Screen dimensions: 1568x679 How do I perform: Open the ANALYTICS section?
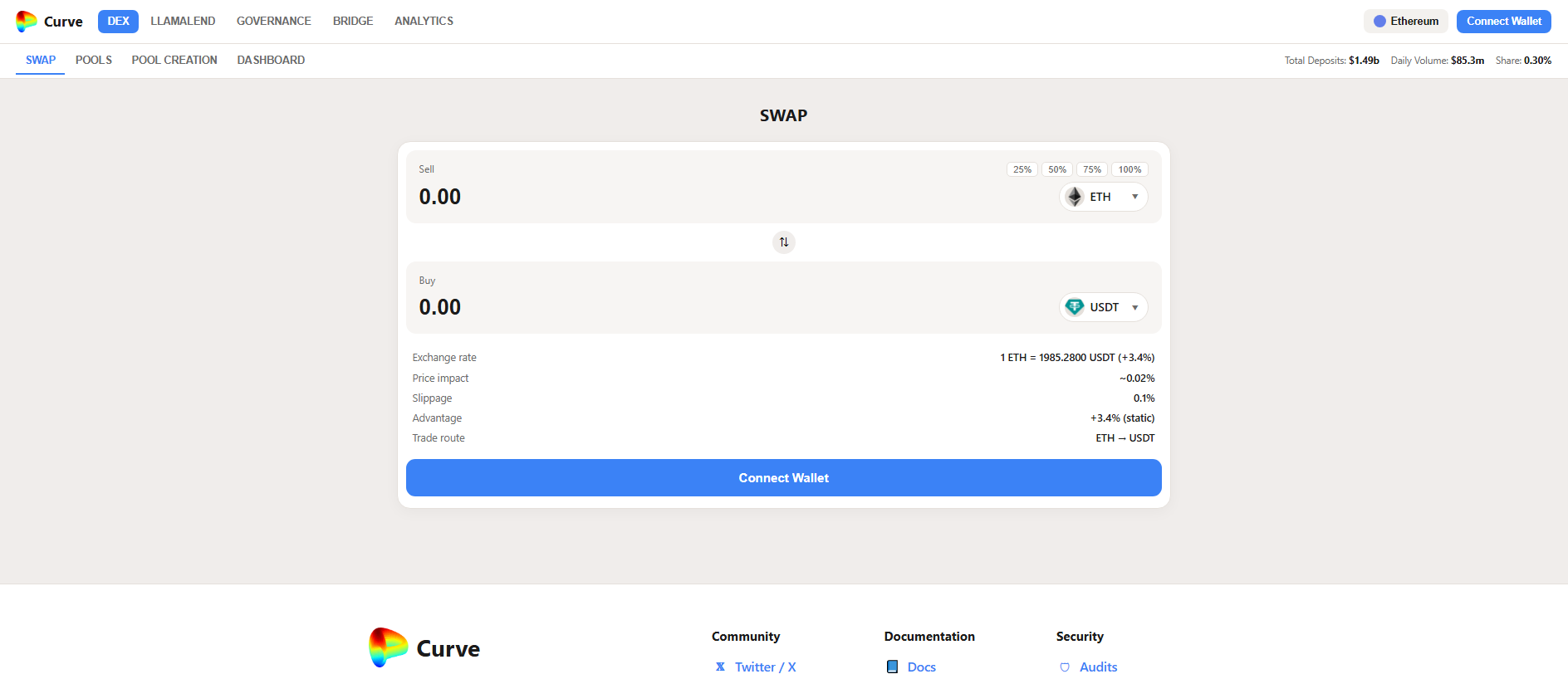pyautogui.click(x=424, y=22)
